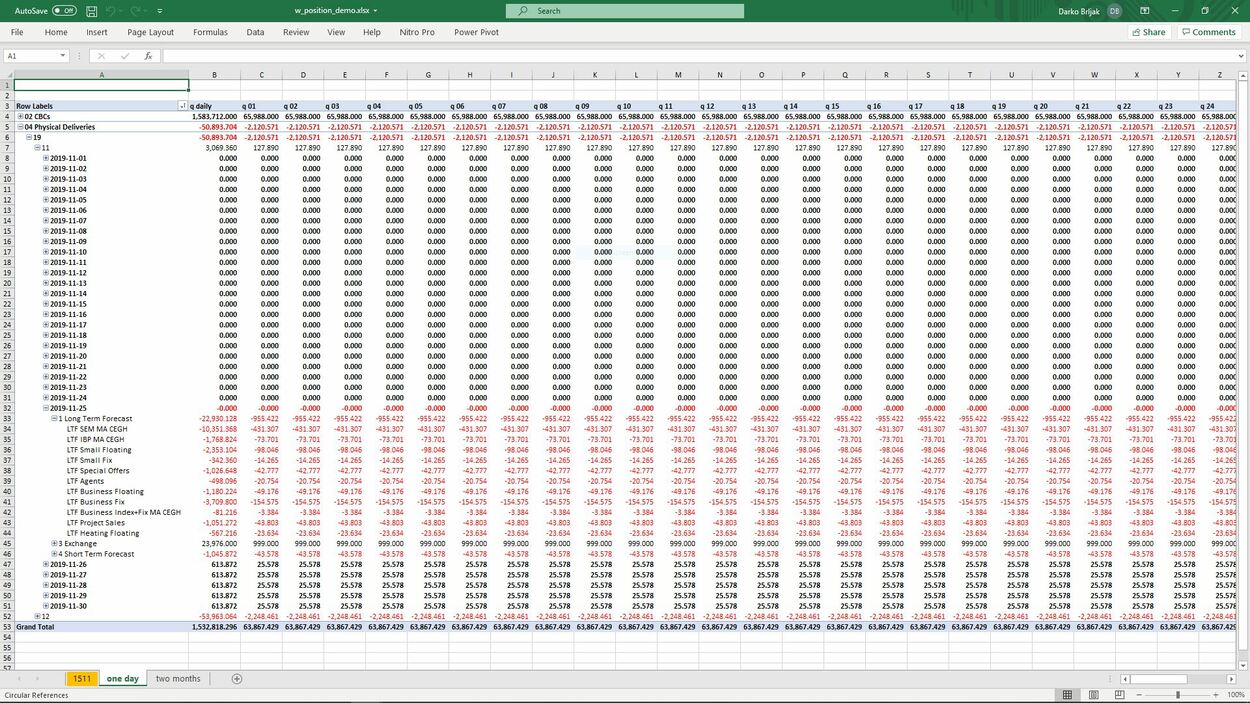Click the Save icon in Quick Access Toolbar
Viewport: 1250px width, 703px height.
coord(91,11)
